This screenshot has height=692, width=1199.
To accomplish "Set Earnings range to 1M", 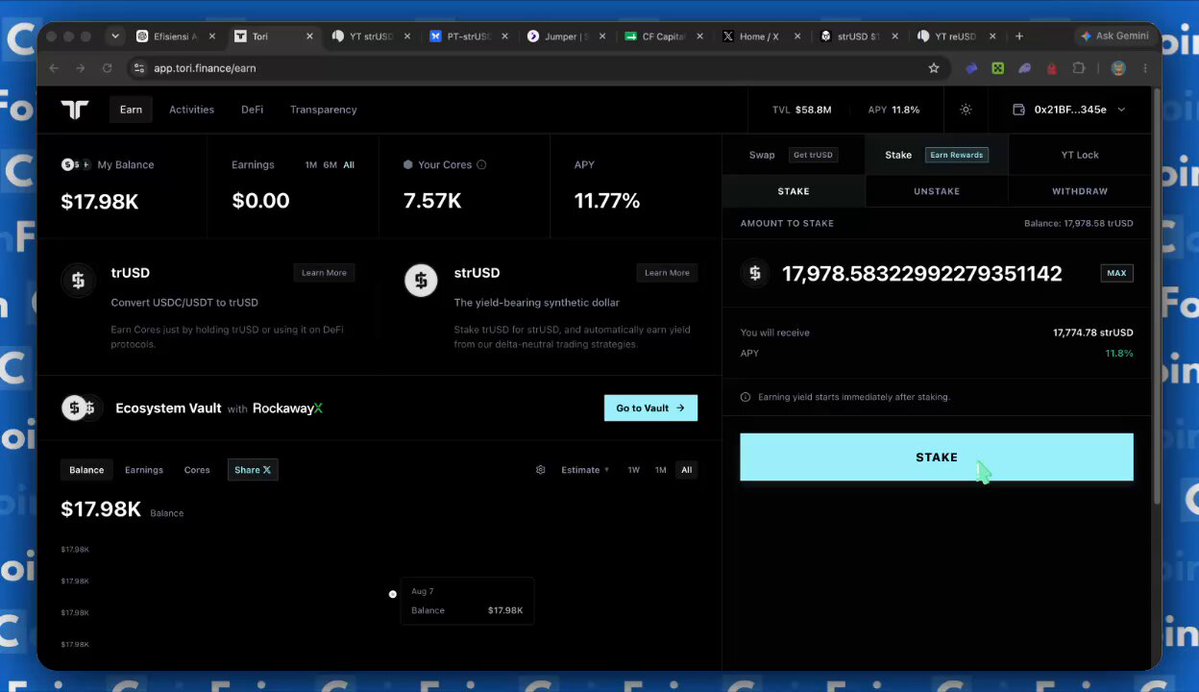I will tap(310, 164).
